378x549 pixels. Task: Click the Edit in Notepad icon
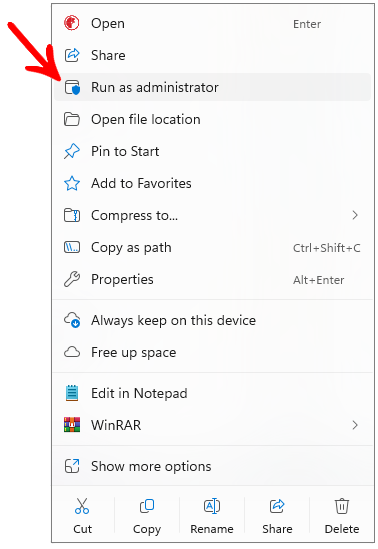(x=72, y=393)
